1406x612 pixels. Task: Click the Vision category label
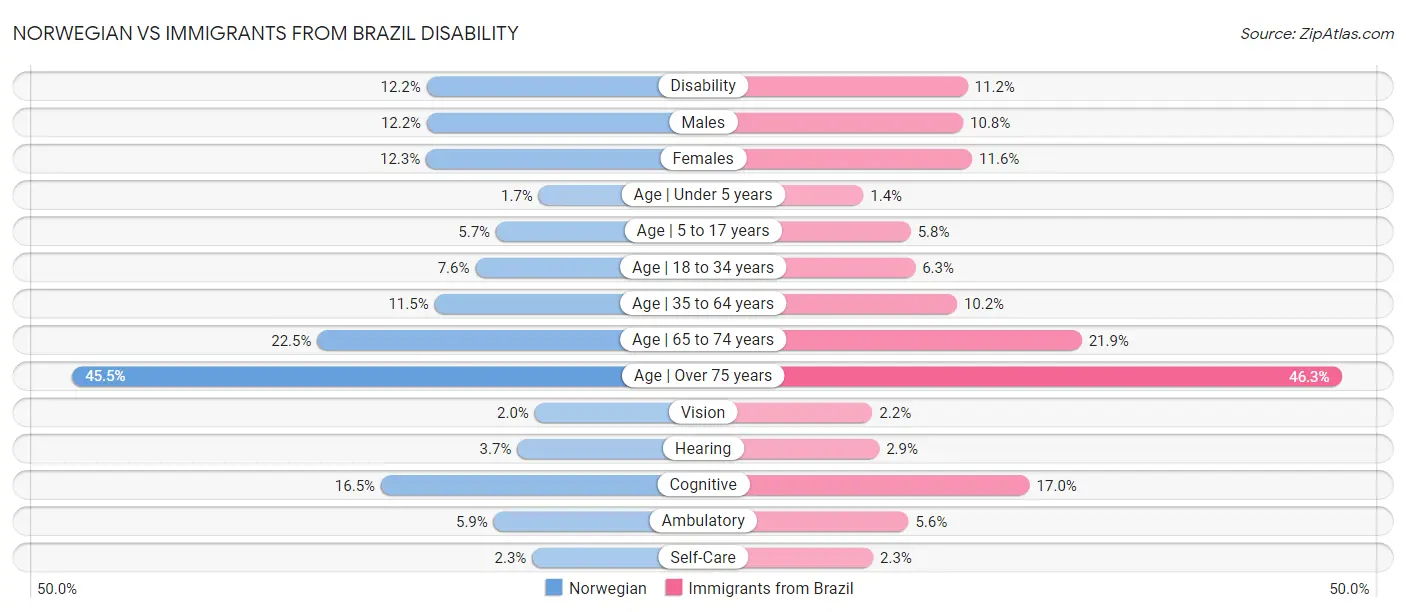tap(703, 412)
